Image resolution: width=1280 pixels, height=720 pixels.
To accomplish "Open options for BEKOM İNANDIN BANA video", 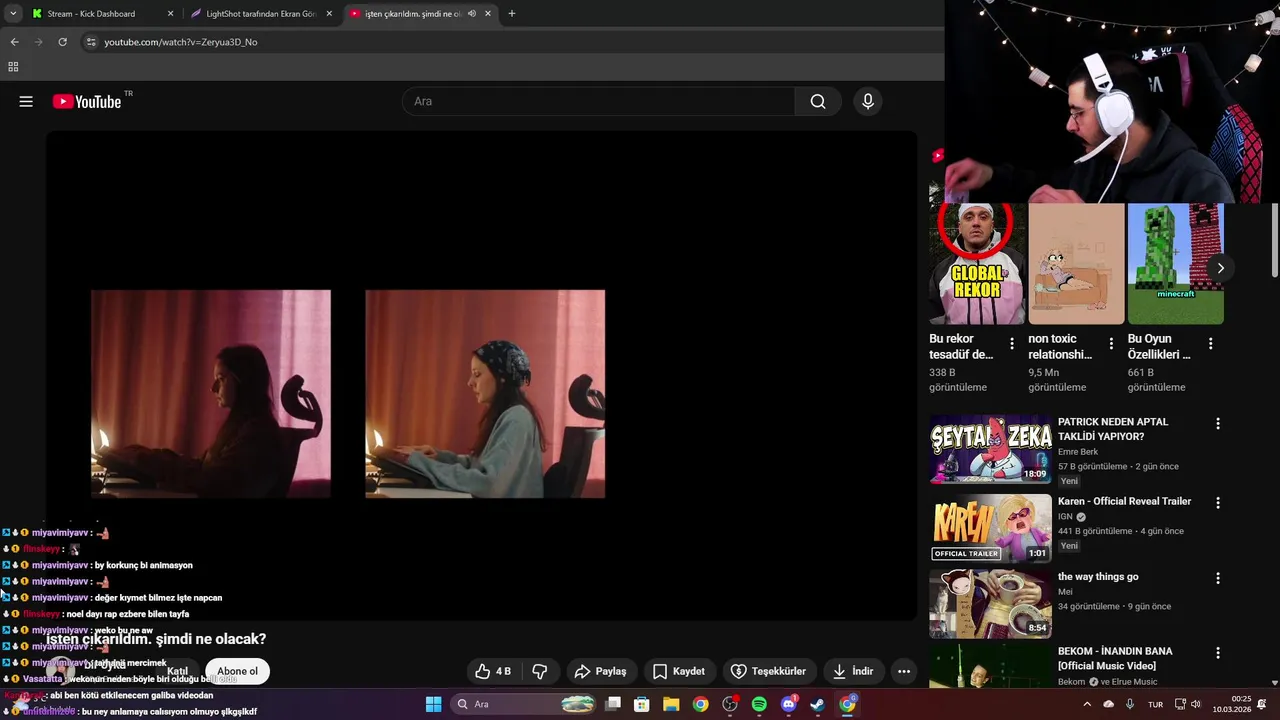I will 1217,653.
